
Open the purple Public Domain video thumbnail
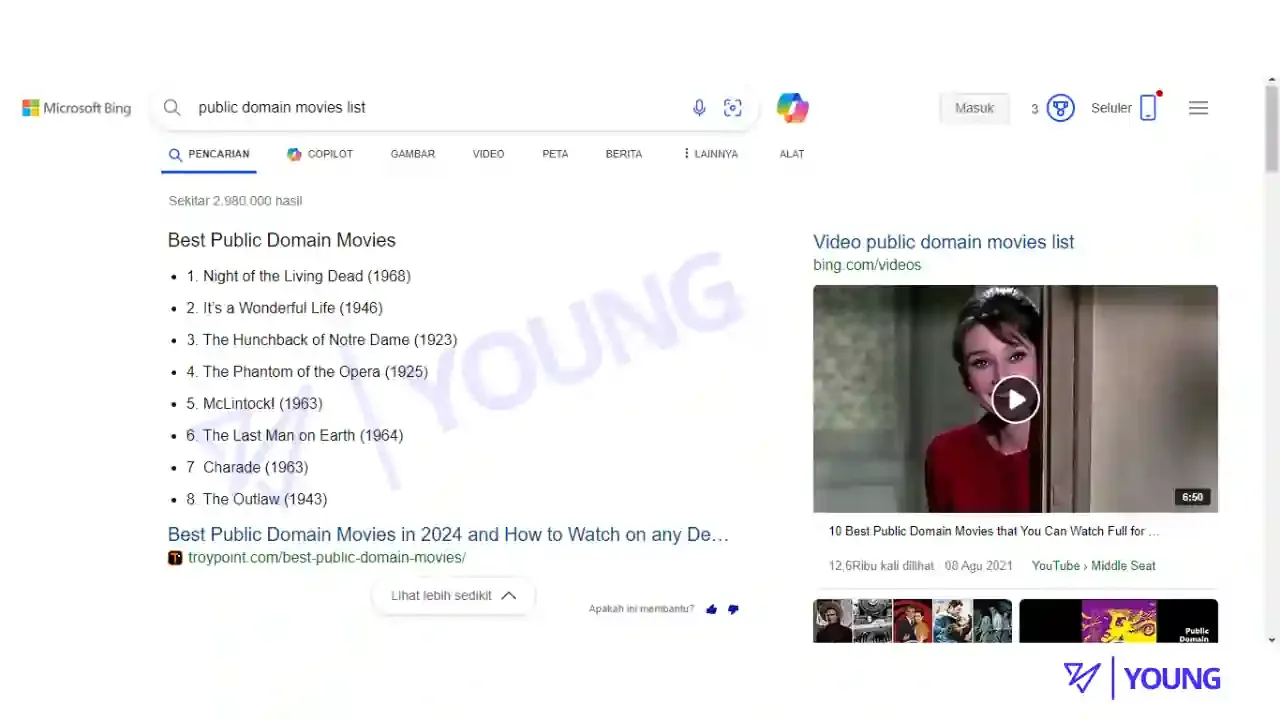pyautogui.click(x=1118, y=620)
